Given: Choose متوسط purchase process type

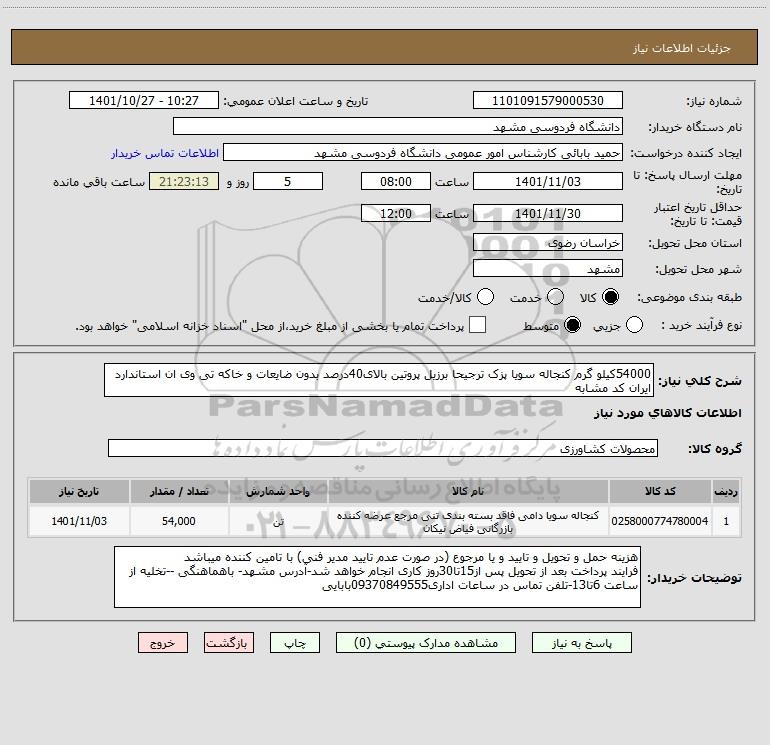Looking at the screenshot, I should click(572, 325).
